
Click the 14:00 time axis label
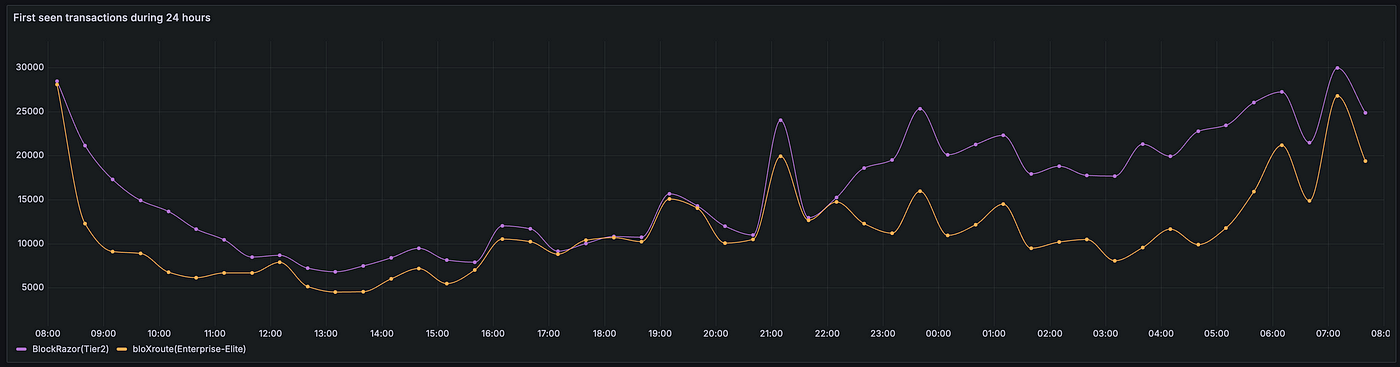point(381,333)
